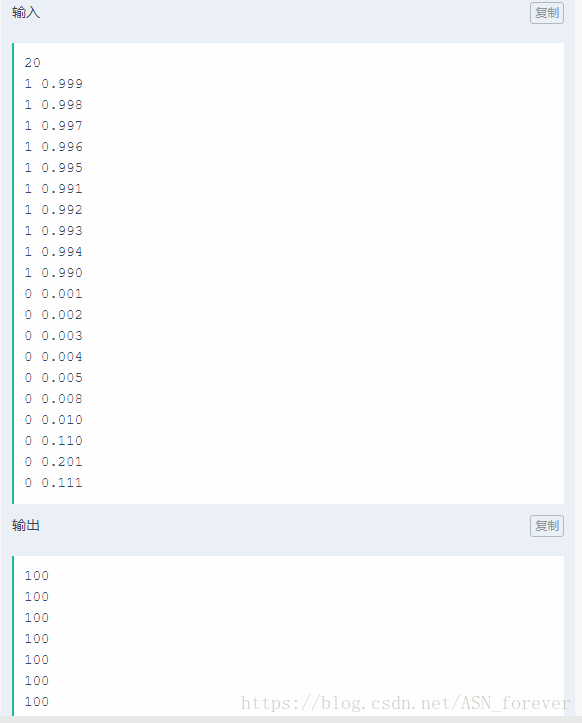Click the input line 0 0.201
582x723 pixels.
tap(53, 462)
